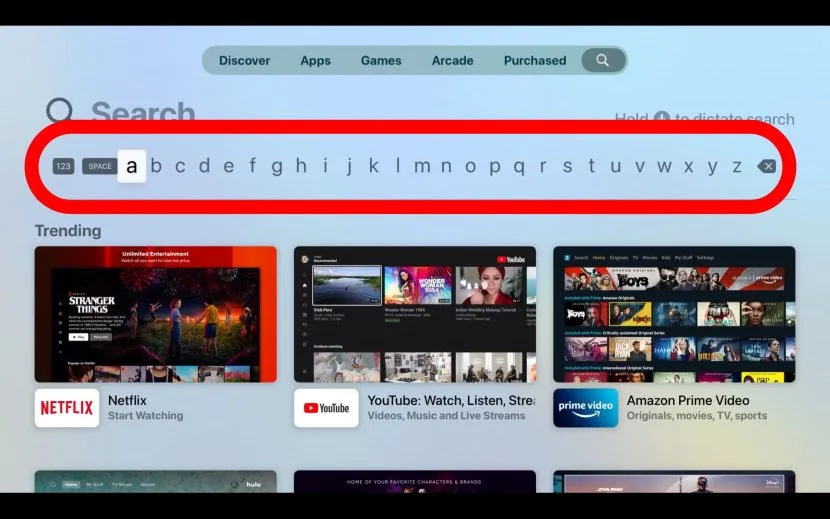This screenshot has width=830, height=519.
Task: Type letter m on the keyboard row
Action: click(422, 166)
